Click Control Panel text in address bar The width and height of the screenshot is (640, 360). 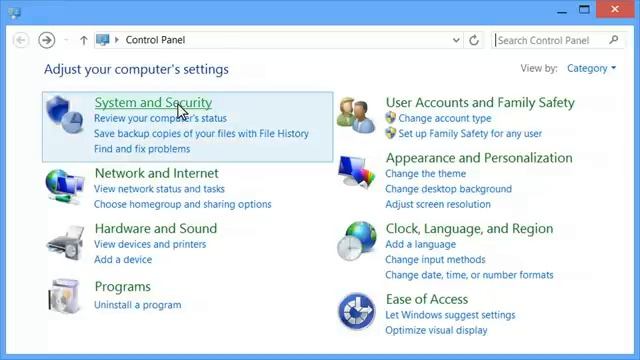click(156, 40)
